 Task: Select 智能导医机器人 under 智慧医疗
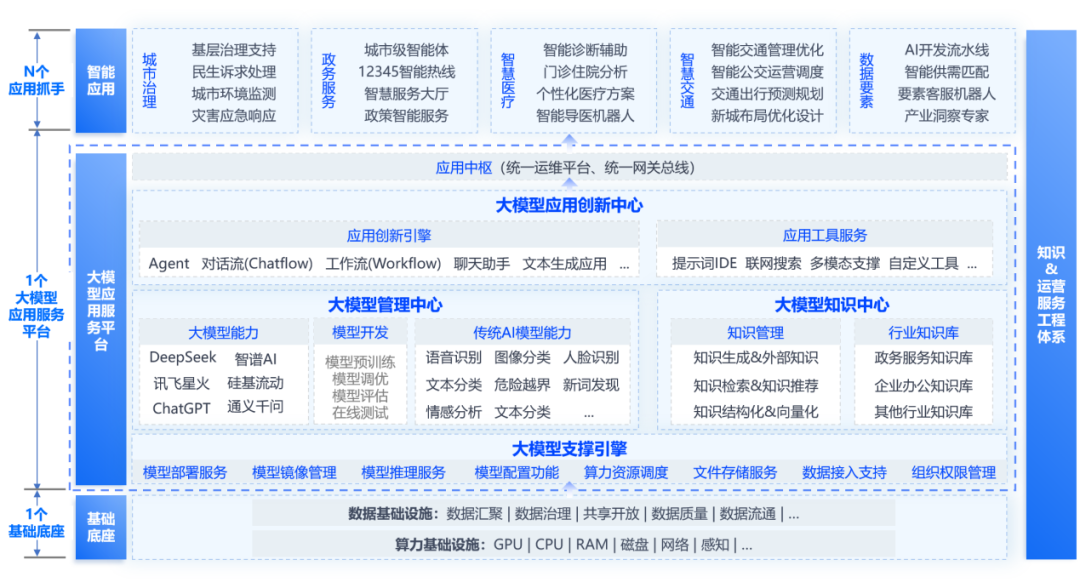(585, 115)
